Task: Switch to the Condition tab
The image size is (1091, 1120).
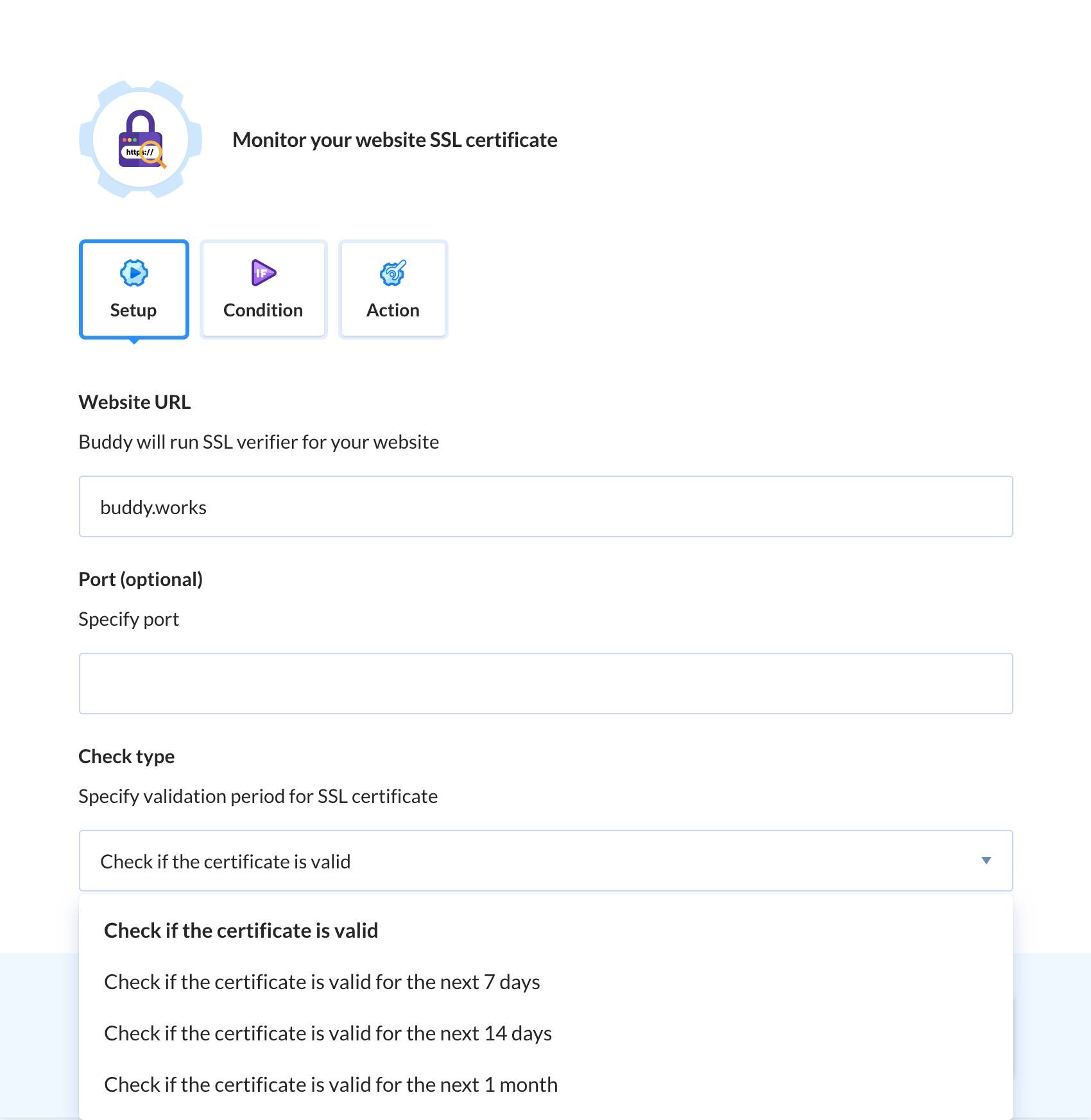Action: [x=264, y=289]
